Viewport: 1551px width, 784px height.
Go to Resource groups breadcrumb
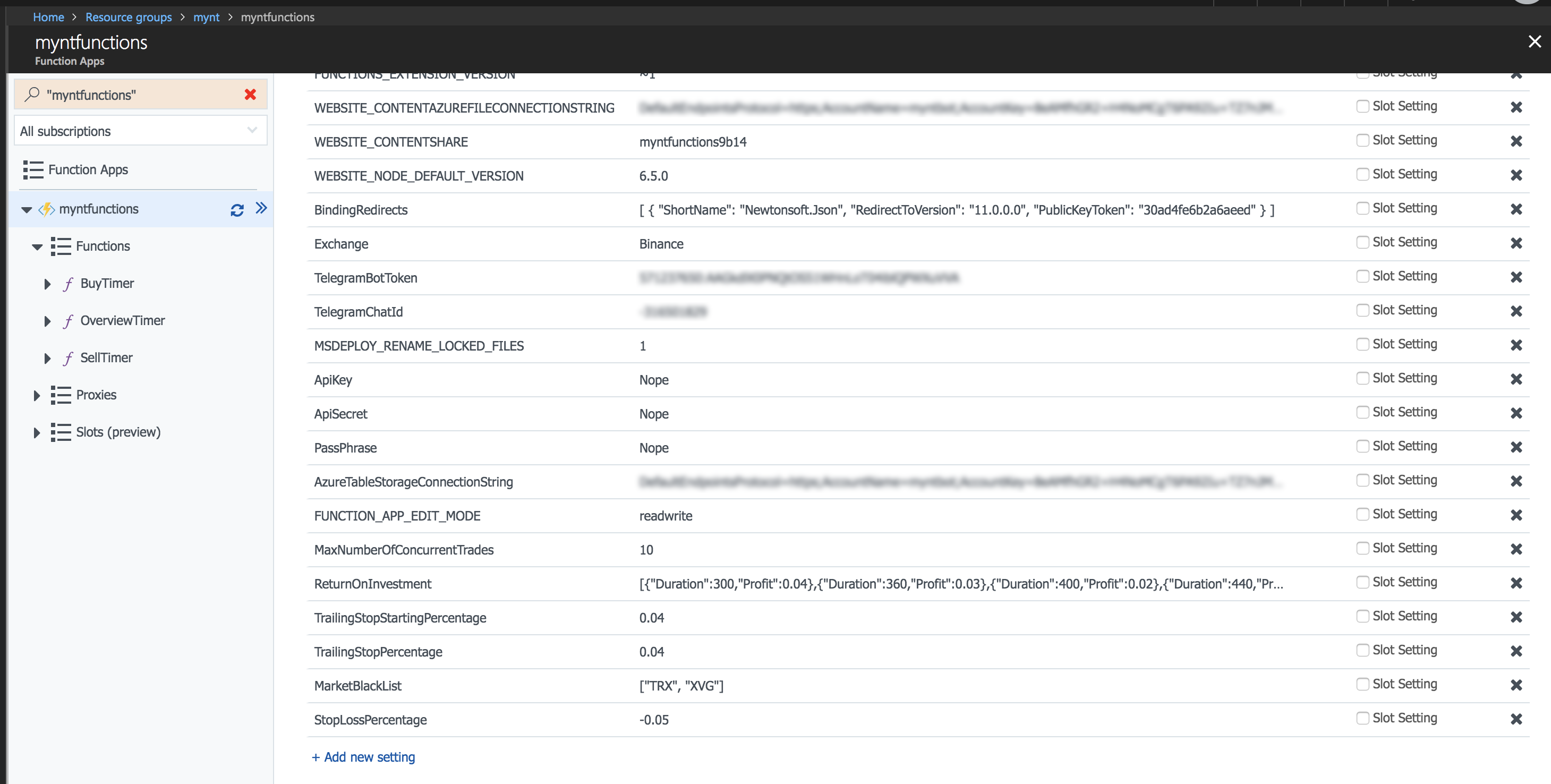(x=128, y=17)
